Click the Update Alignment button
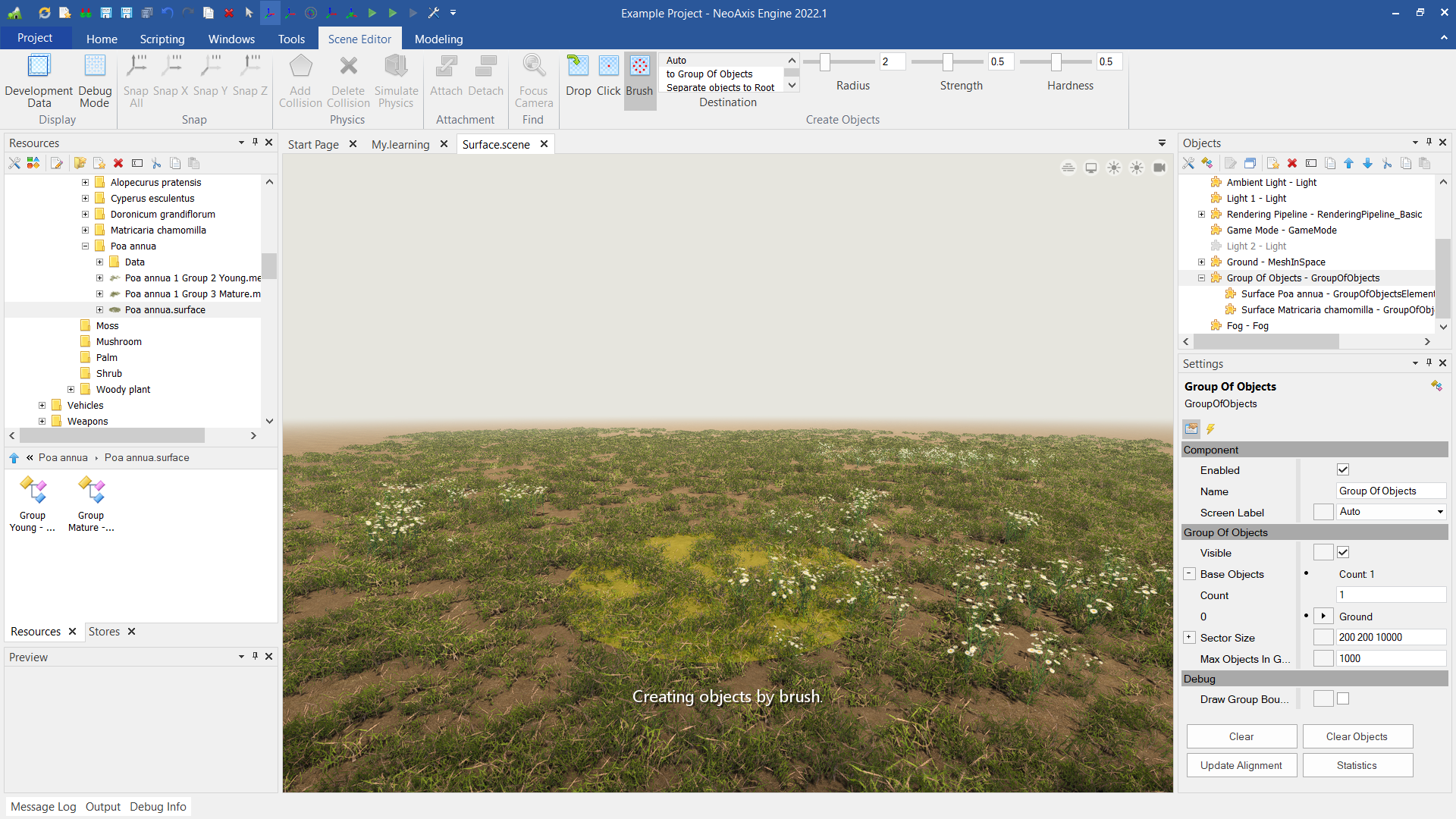 [1241, 765]
